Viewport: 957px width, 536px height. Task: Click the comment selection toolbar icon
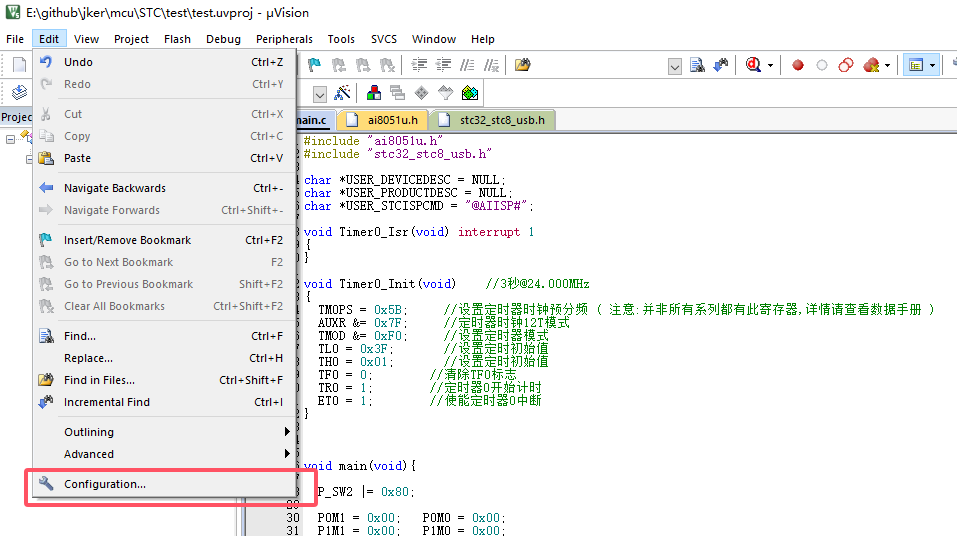click(468, 65)
